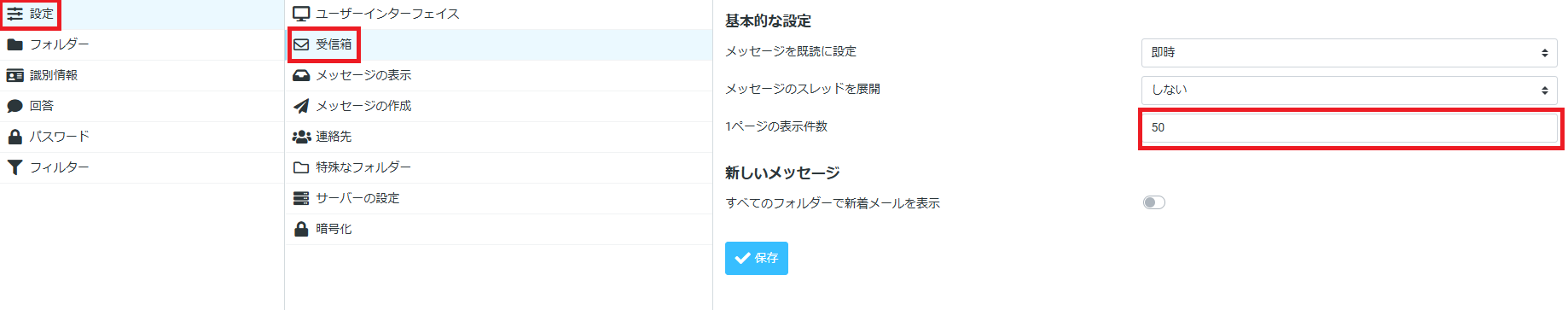
Task: Open メッセージを既読に設定 dropdown
Action: tap(1349, 53)
